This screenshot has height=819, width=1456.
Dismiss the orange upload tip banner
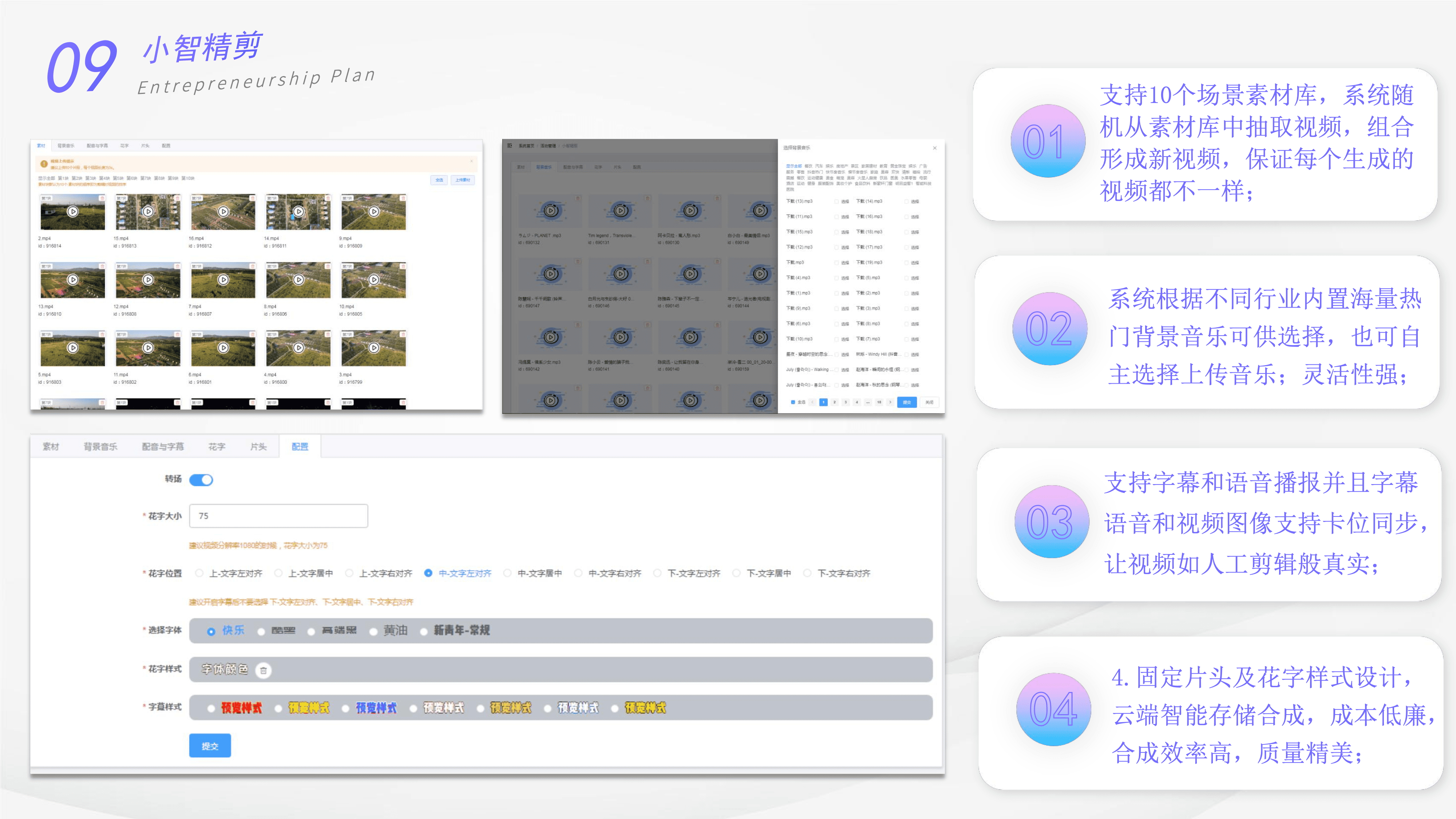click(x=471, y=162)
